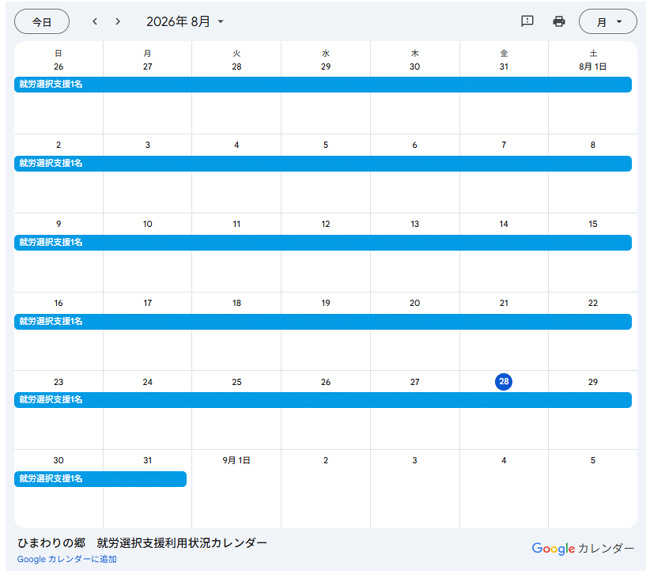
Task: Open 就労選択支援1名 event starting August 30
Action: click(100, 479)
